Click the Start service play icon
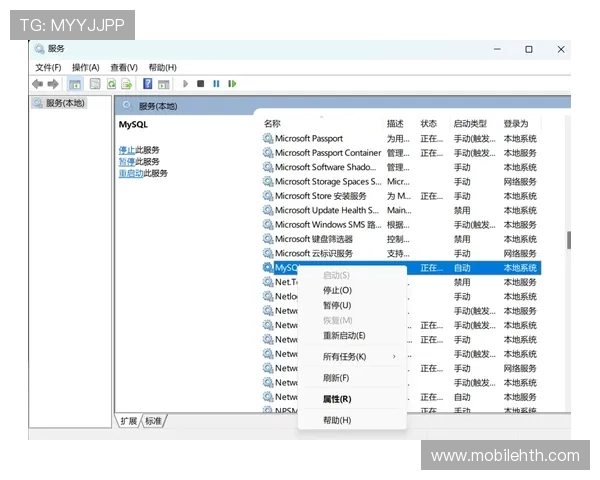Viewport: 600px width, 480px height. 186,83
